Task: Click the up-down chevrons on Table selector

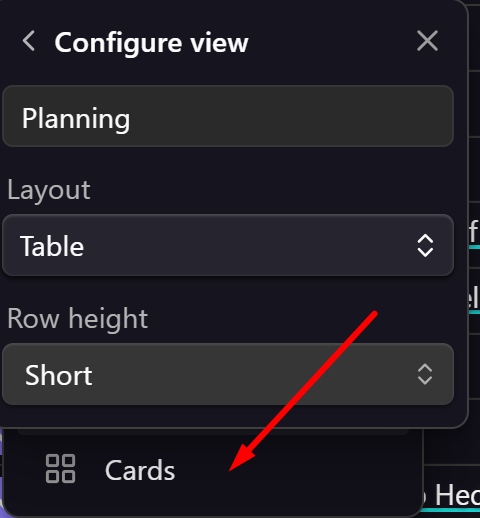Action: pos(425,245)
